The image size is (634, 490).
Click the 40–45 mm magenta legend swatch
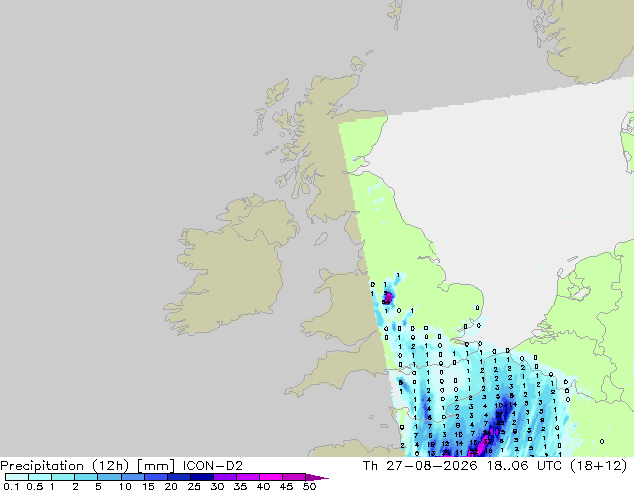(x=271, y=477)
